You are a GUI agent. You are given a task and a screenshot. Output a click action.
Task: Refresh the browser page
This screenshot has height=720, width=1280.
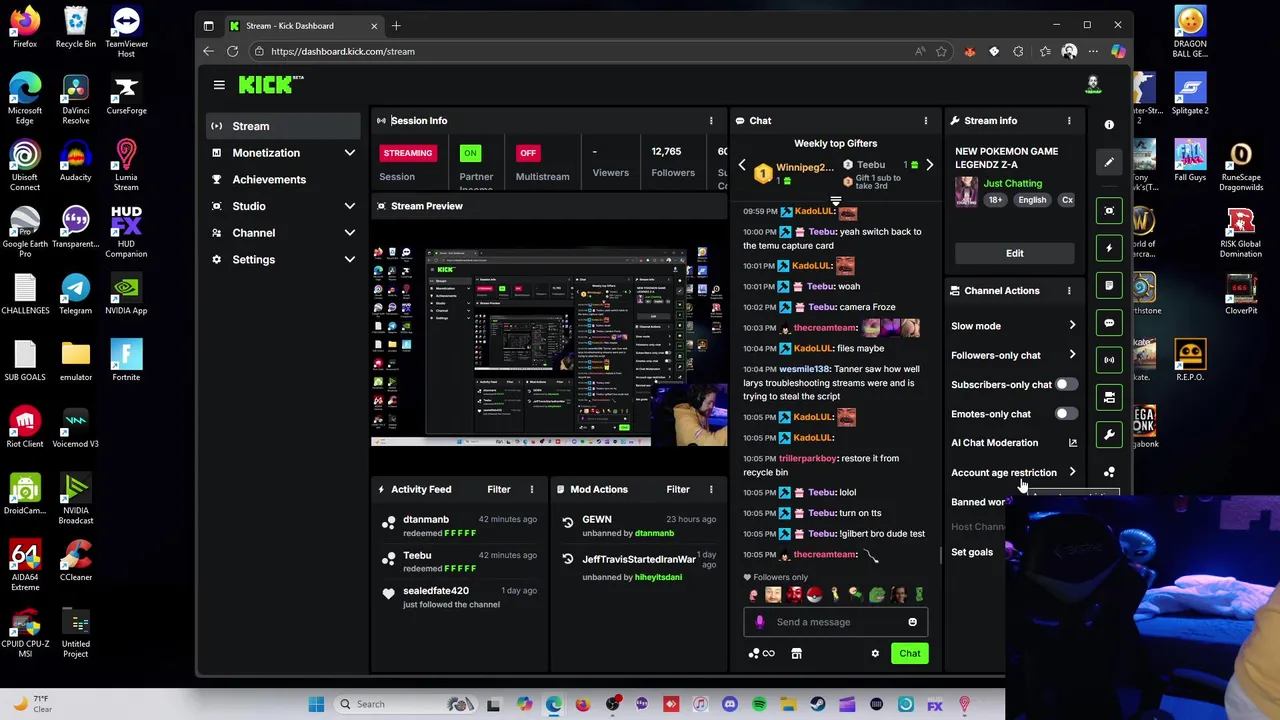pos(232,51)
